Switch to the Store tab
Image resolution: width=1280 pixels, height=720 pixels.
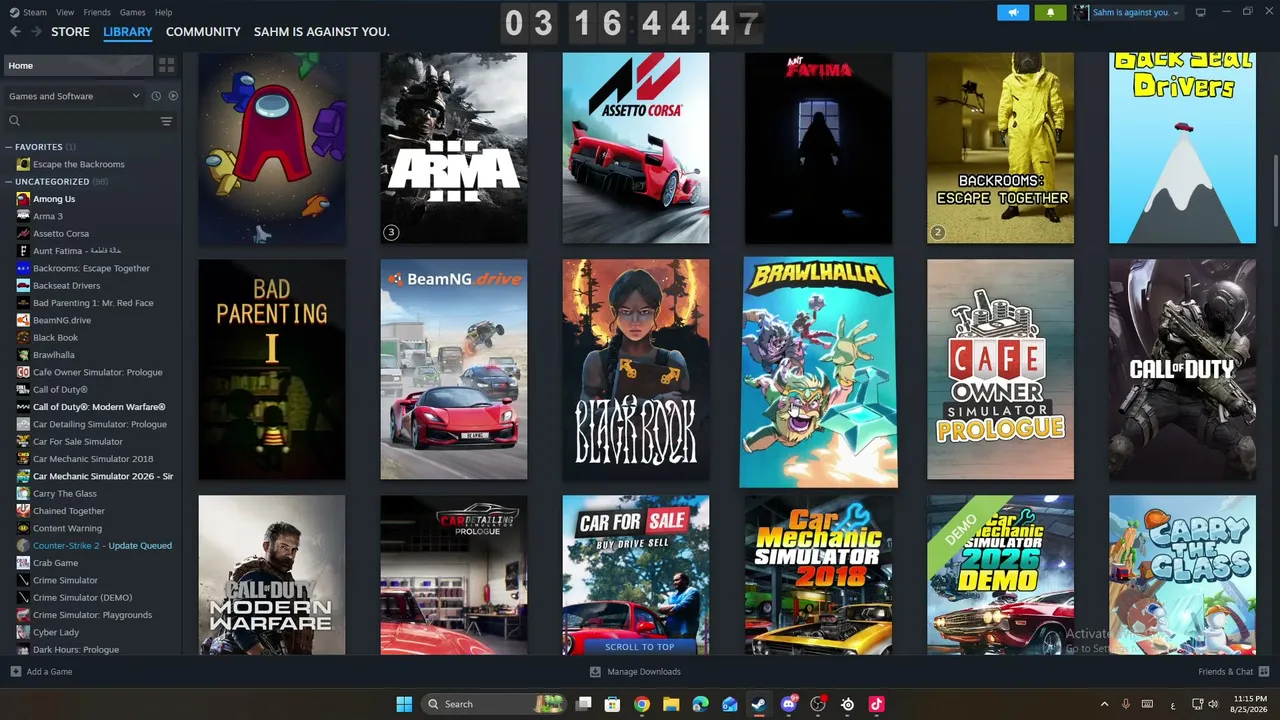70,32
